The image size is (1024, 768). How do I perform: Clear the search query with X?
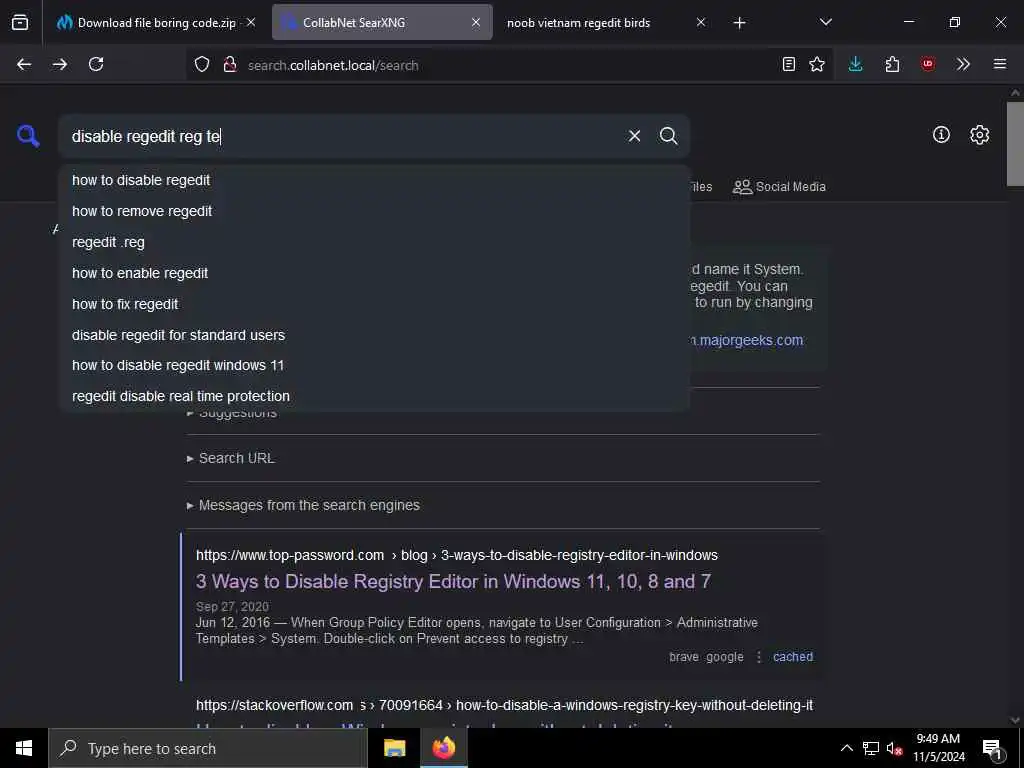[x=634, y=136]
